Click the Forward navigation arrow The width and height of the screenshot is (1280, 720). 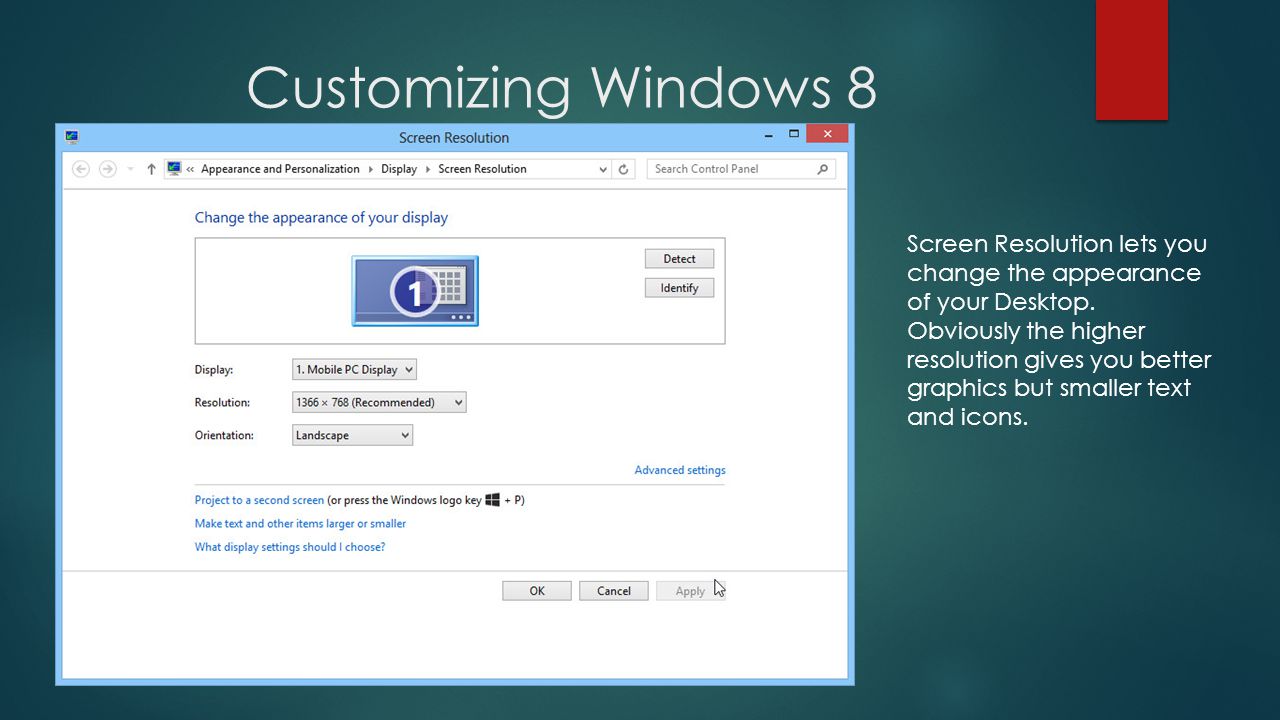pos(108,169)
